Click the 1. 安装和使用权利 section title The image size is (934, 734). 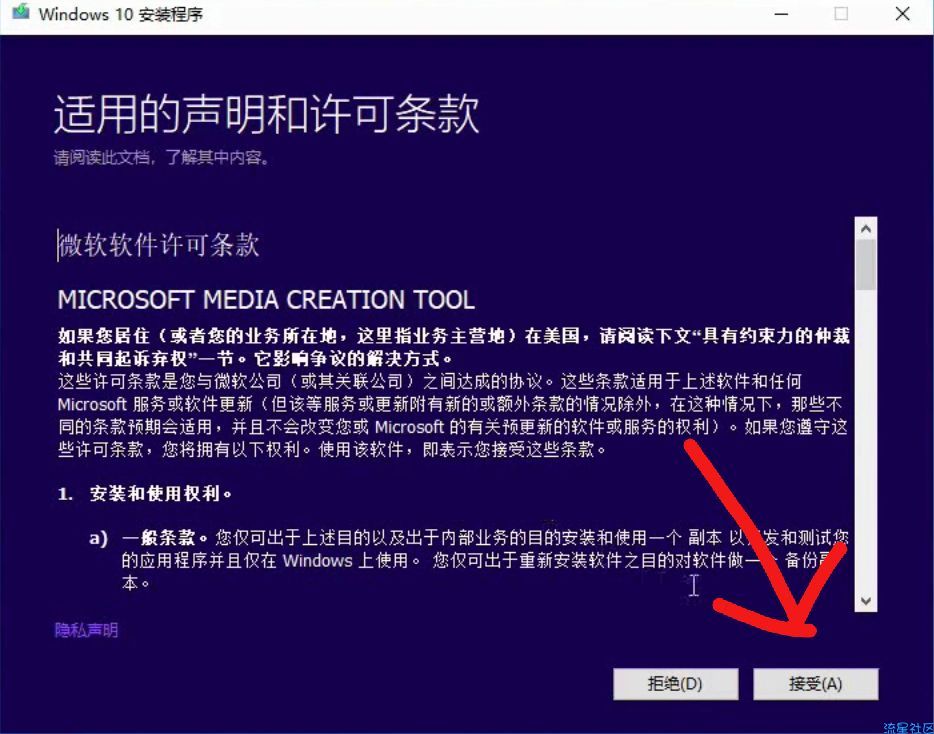click(x=145, y=493)
